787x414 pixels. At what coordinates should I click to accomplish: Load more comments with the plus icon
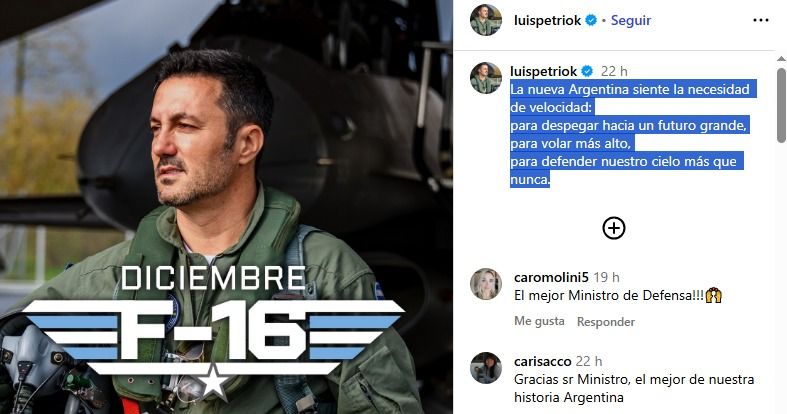coord(613,228)
